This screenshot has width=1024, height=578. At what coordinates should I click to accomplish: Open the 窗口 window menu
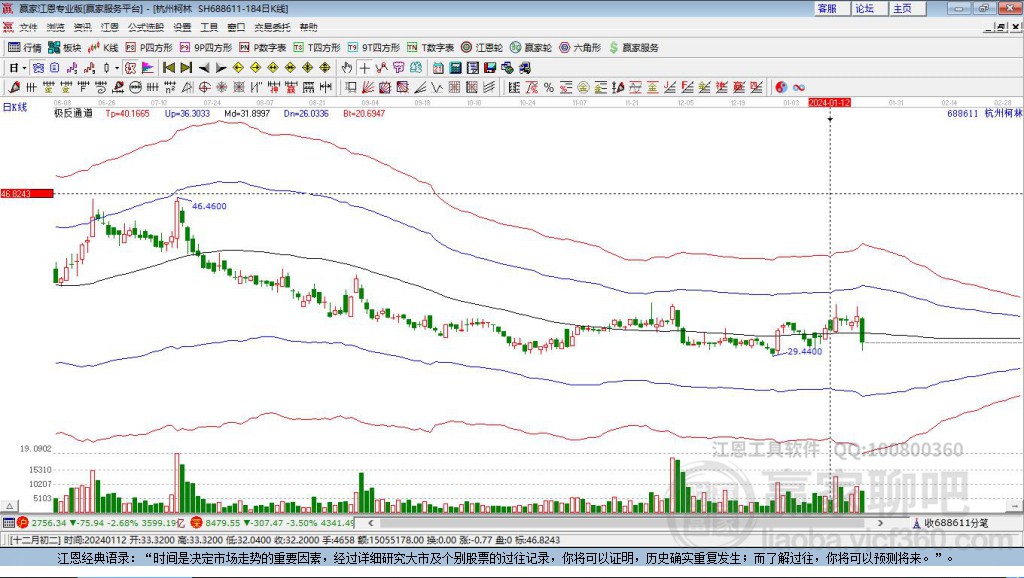[236, 27]
